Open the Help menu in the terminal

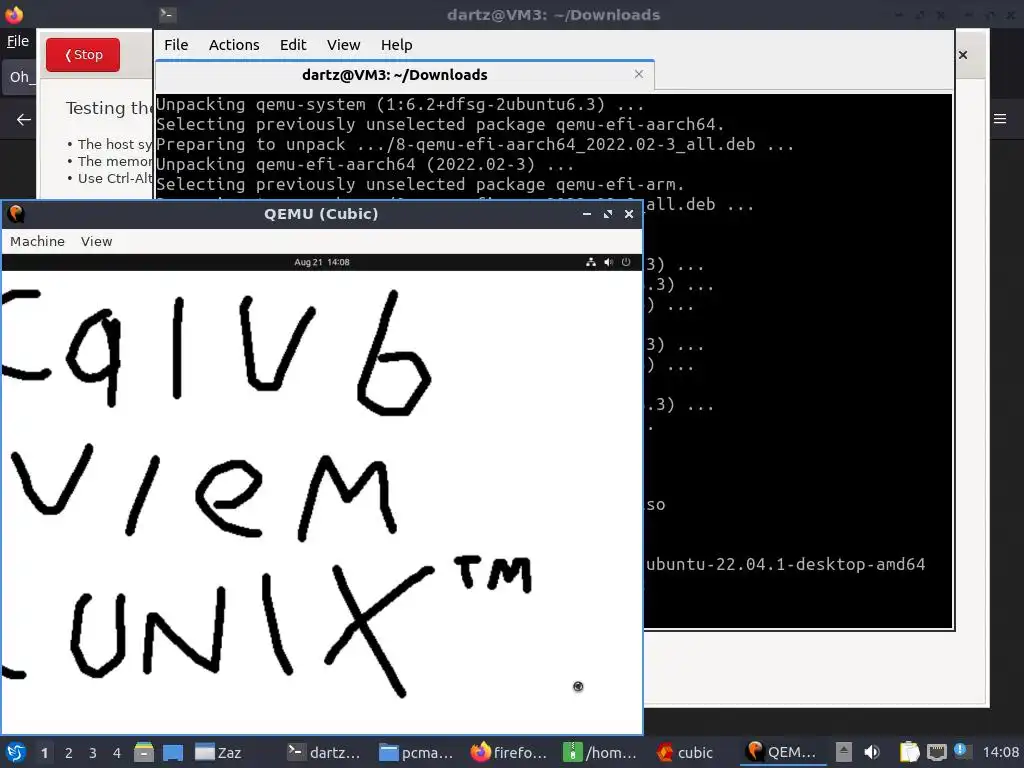pyautogui.click(x=396, y=45)
